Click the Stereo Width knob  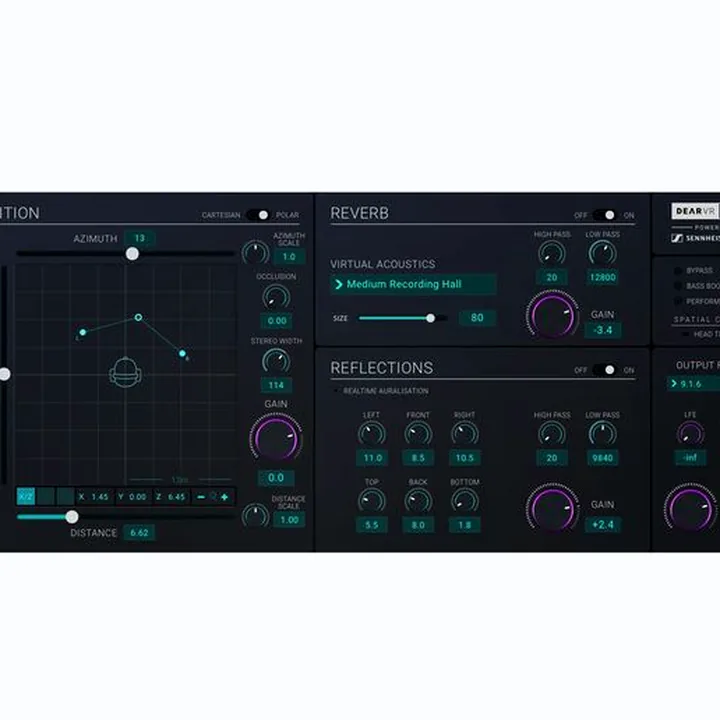tap(276, 361)
